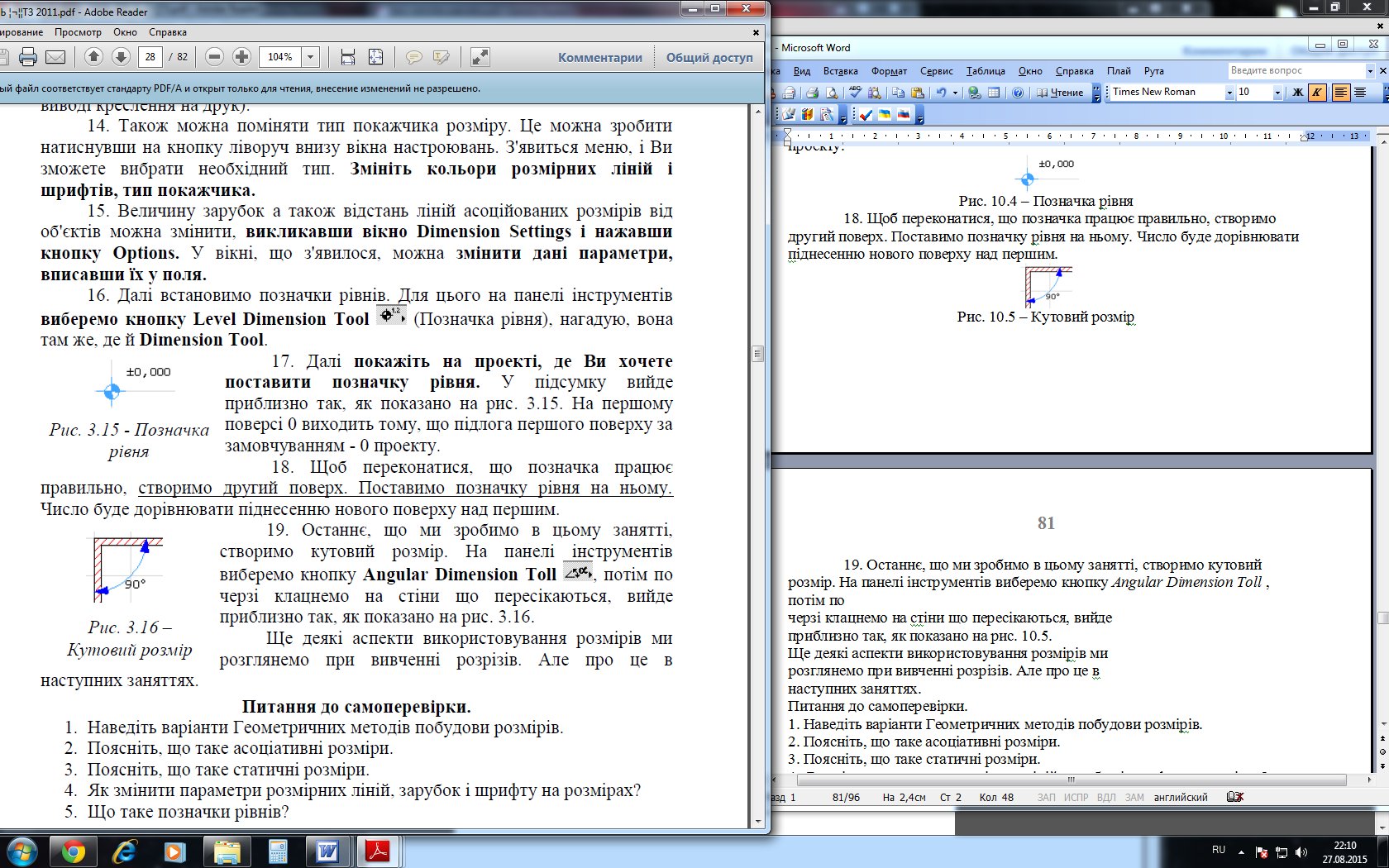Toggle center alignment in Word
Image resolution: width=1389 pixels, height=868 pixels.
pyautogui.click(x=1360, y=92)
